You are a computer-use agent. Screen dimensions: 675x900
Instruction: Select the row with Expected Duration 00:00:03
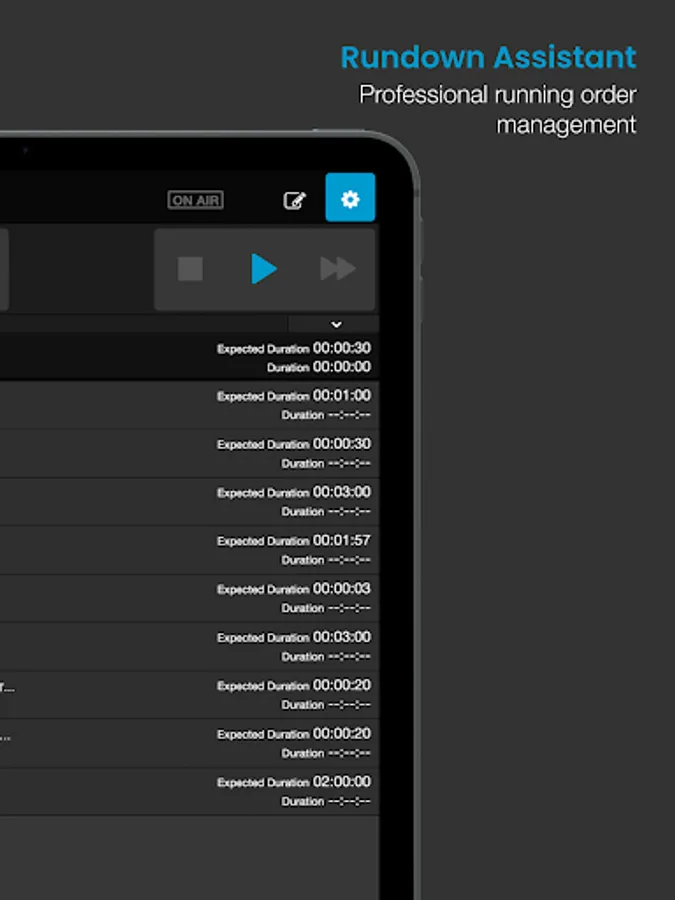189,598
